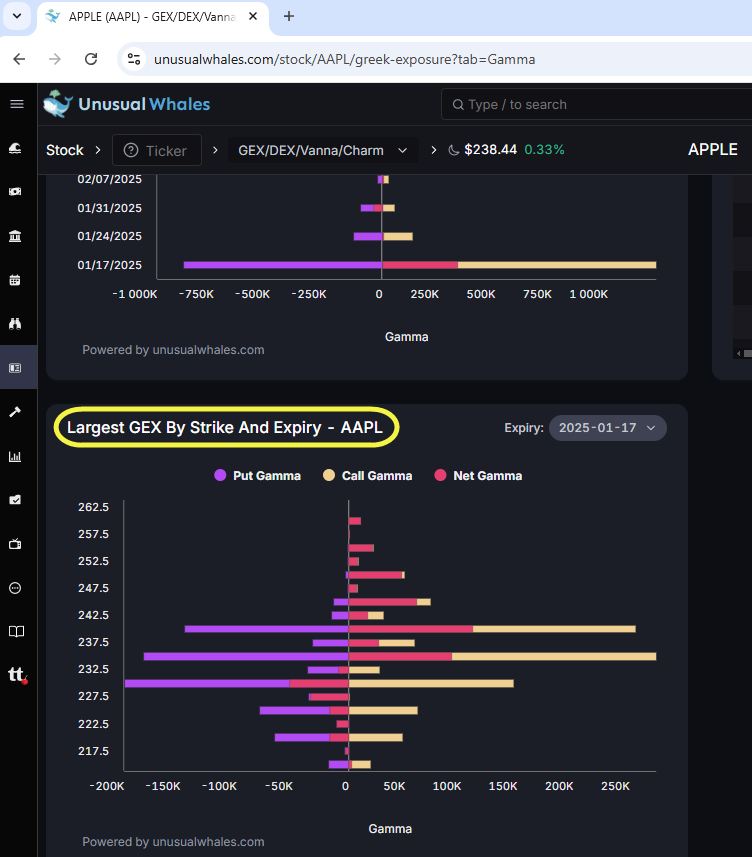752x857 pixels.
Task: Click the address bar URL
Action: pyautogui.click(x=344, y=59)
